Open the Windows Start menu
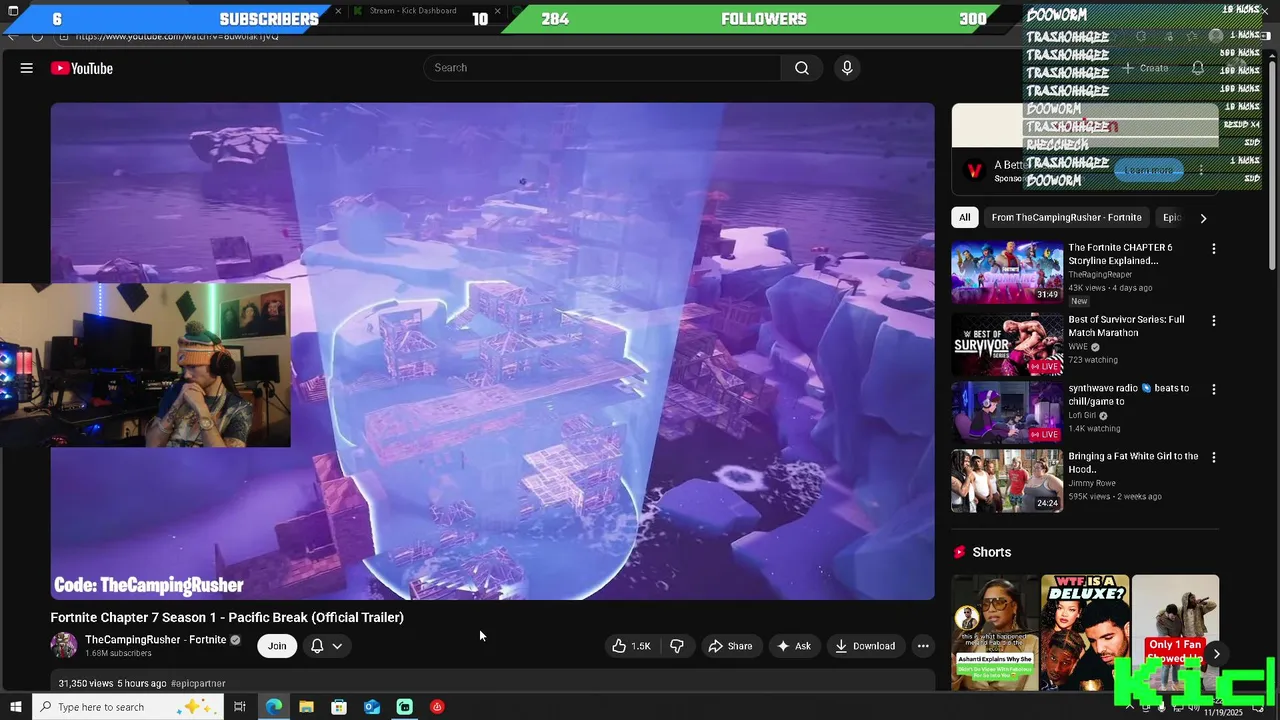The width and height of the screenshot is (1280, 720). tap(15, 707)
